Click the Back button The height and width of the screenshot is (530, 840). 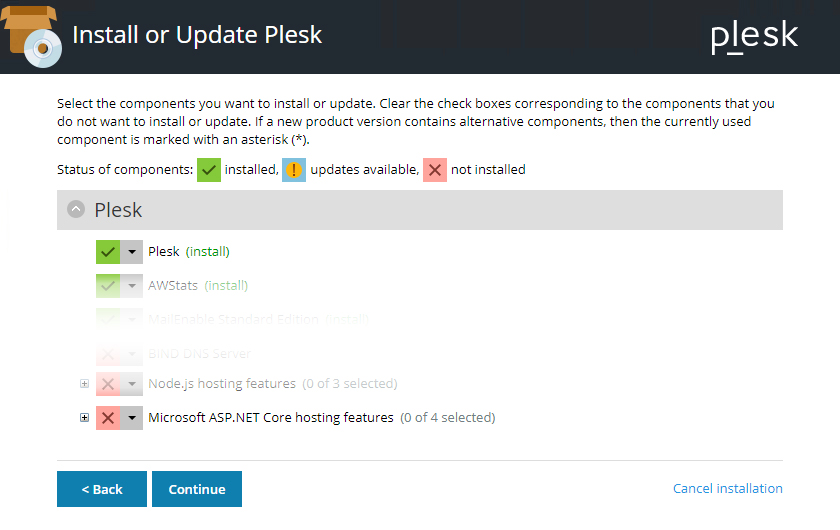point(102,489)
